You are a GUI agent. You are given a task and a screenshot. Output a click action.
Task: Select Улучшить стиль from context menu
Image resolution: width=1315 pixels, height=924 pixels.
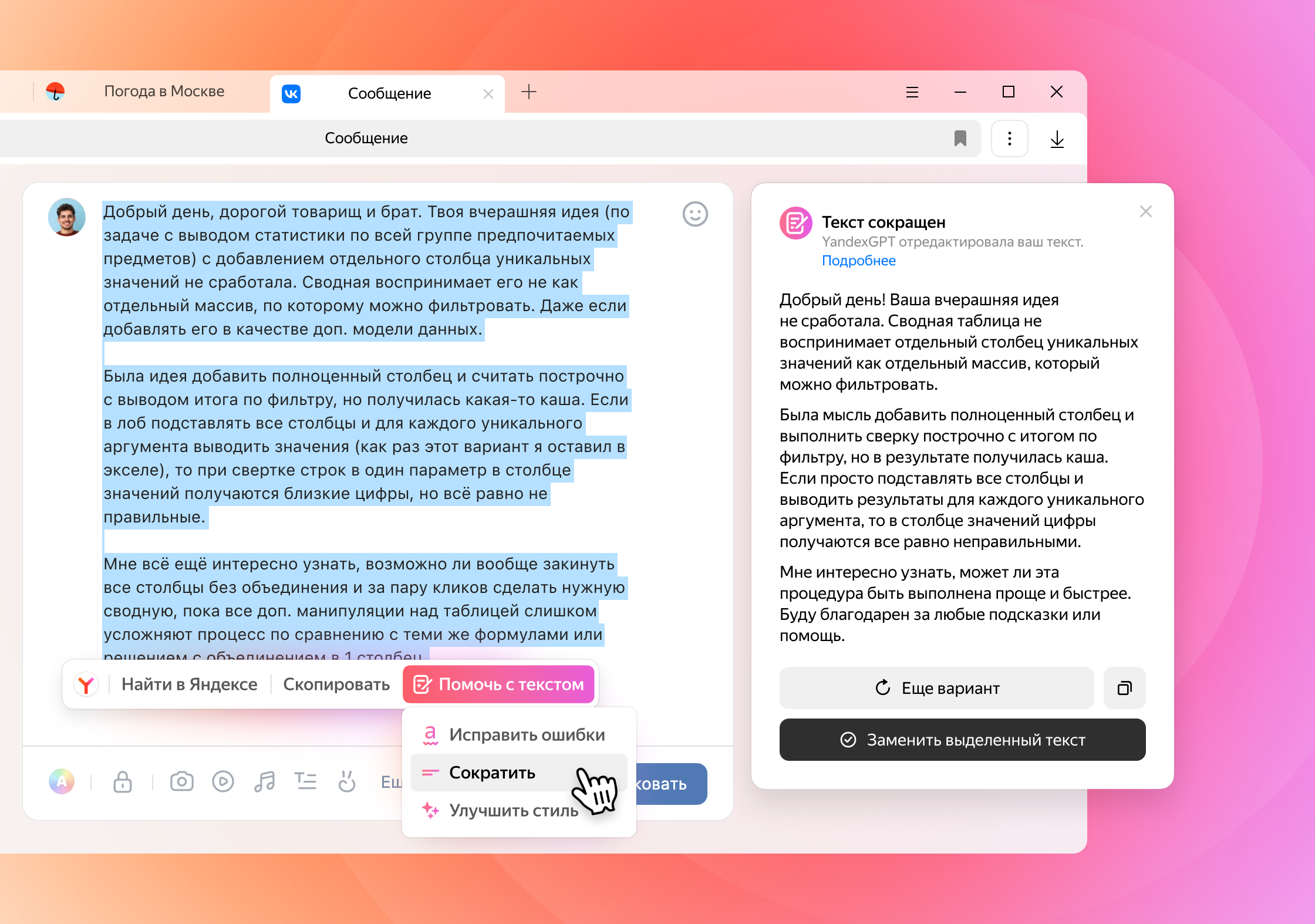(x=511, y=810)
